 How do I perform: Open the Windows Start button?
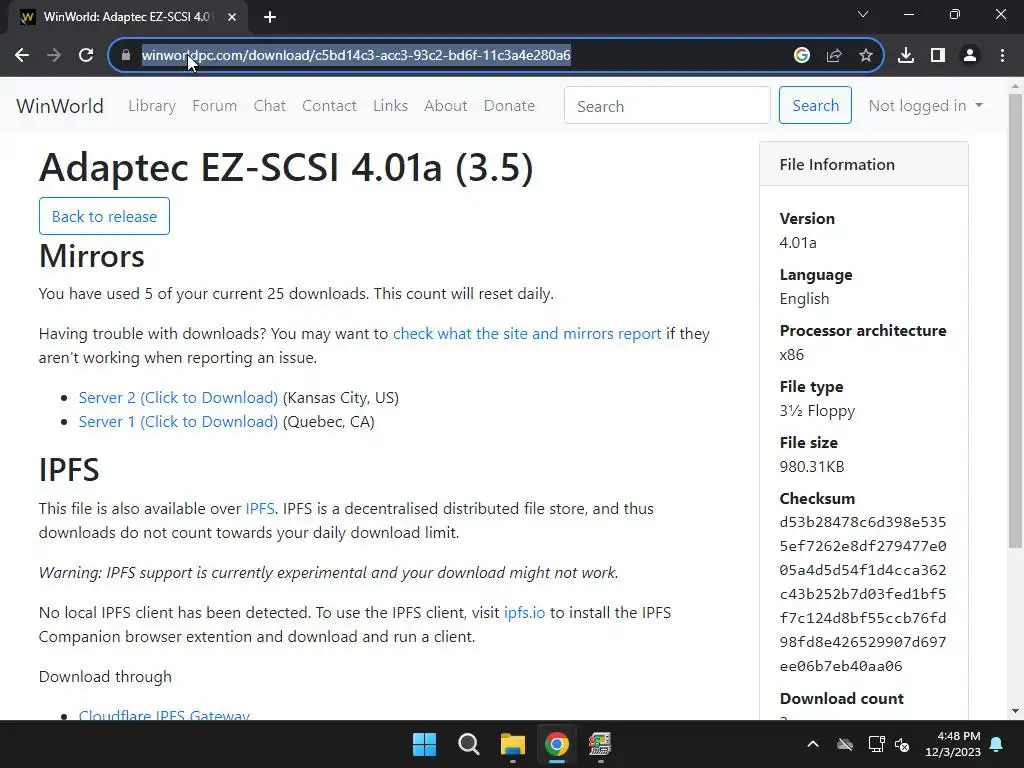(424, 744)
